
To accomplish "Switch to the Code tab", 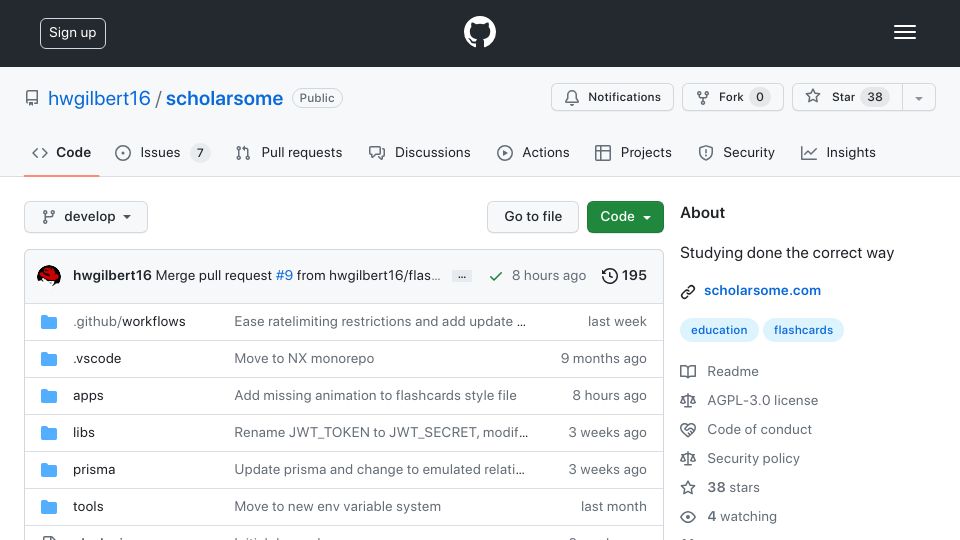I will [61, 152].
